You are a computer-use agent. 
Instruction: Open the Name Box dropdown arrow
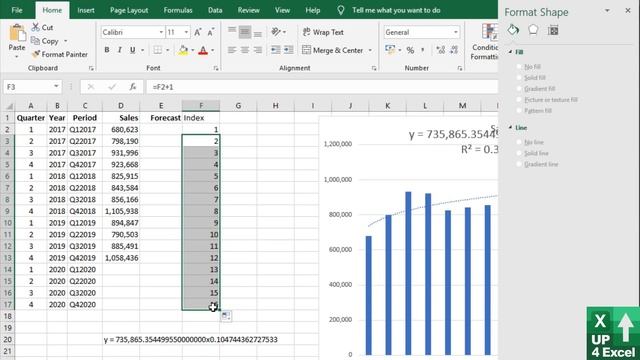coord(56,87)
